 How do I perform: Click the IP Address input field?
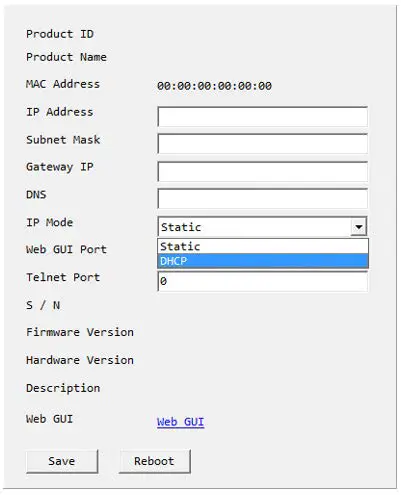coord(263,117)
